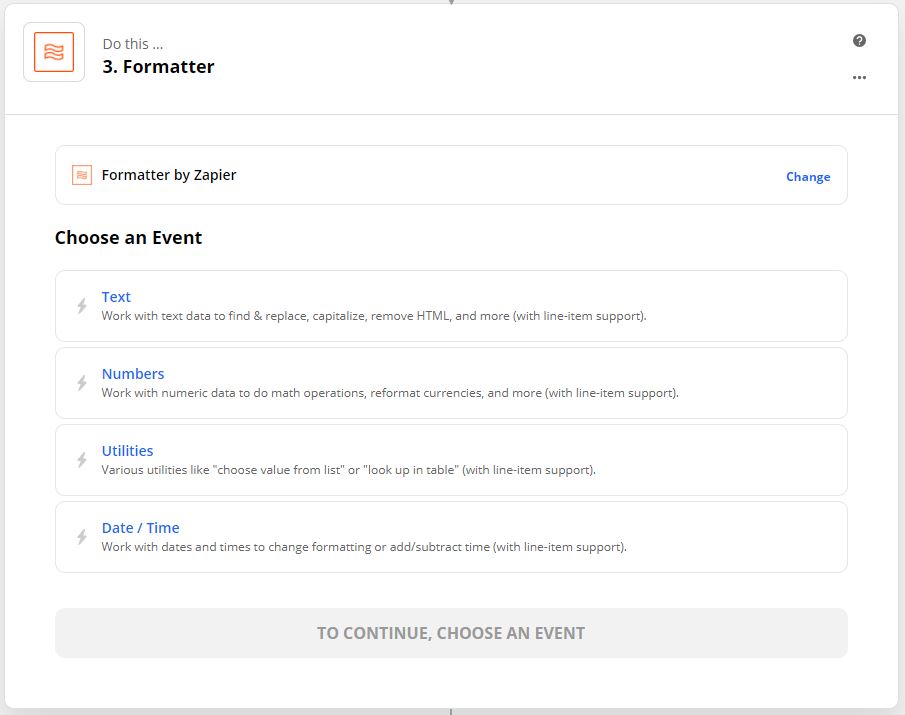
Task: Click the Date / Time formatting description
Action: [364, 546]
